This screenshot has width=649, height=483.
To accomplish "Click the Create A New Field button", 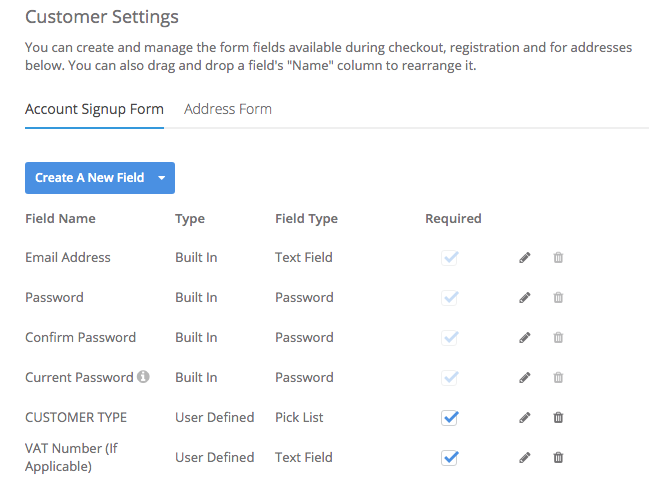I will click(x=89, y=178).
